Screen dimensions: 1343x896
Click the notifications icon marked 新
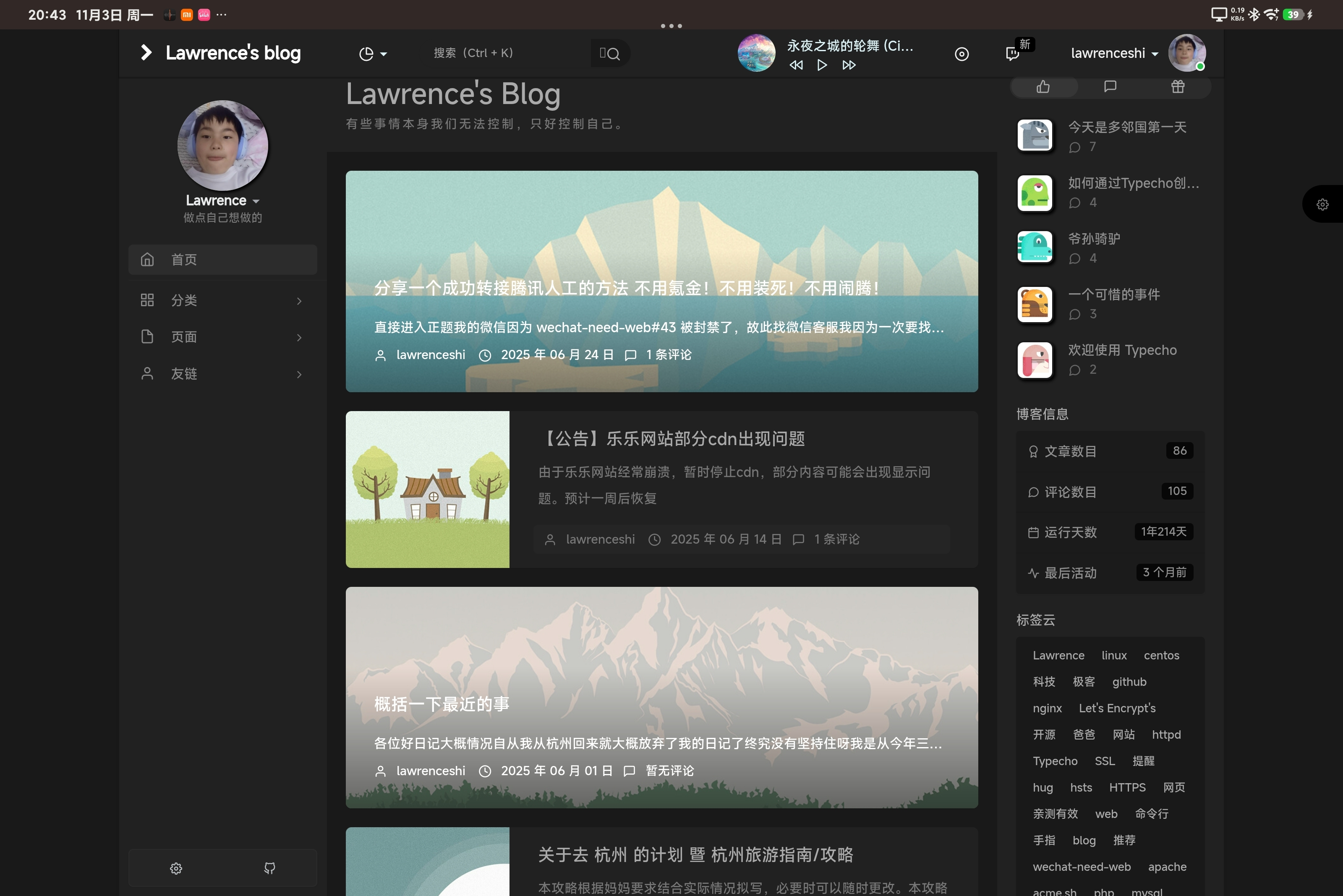(1013, 54)
